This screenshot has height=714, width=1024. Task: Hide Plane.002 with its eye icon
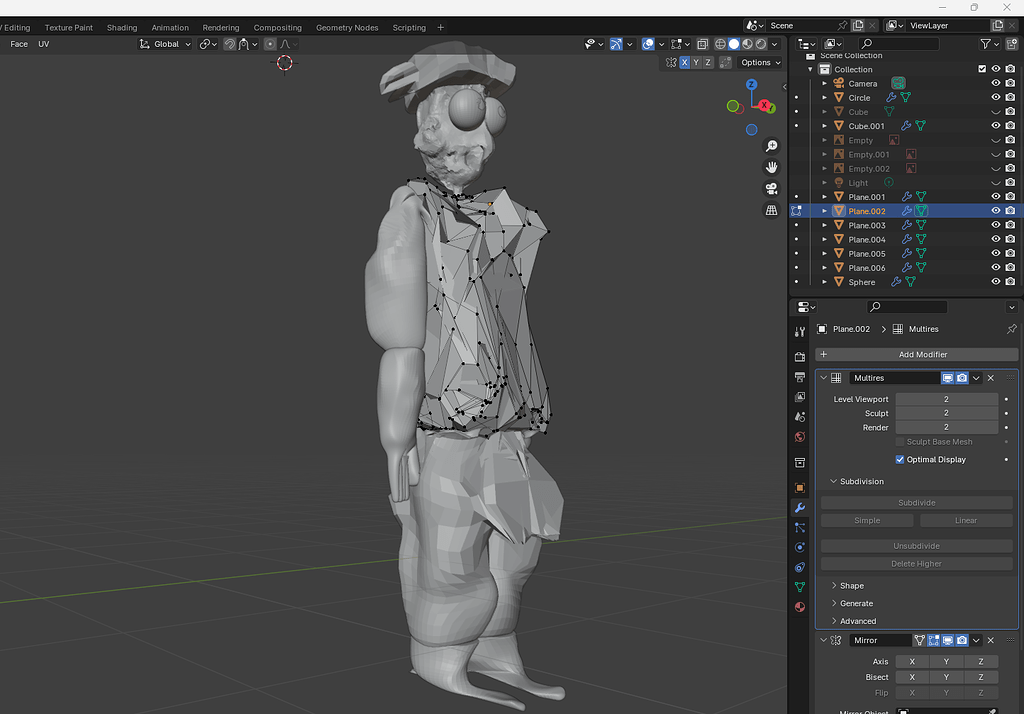pos(996,210)
